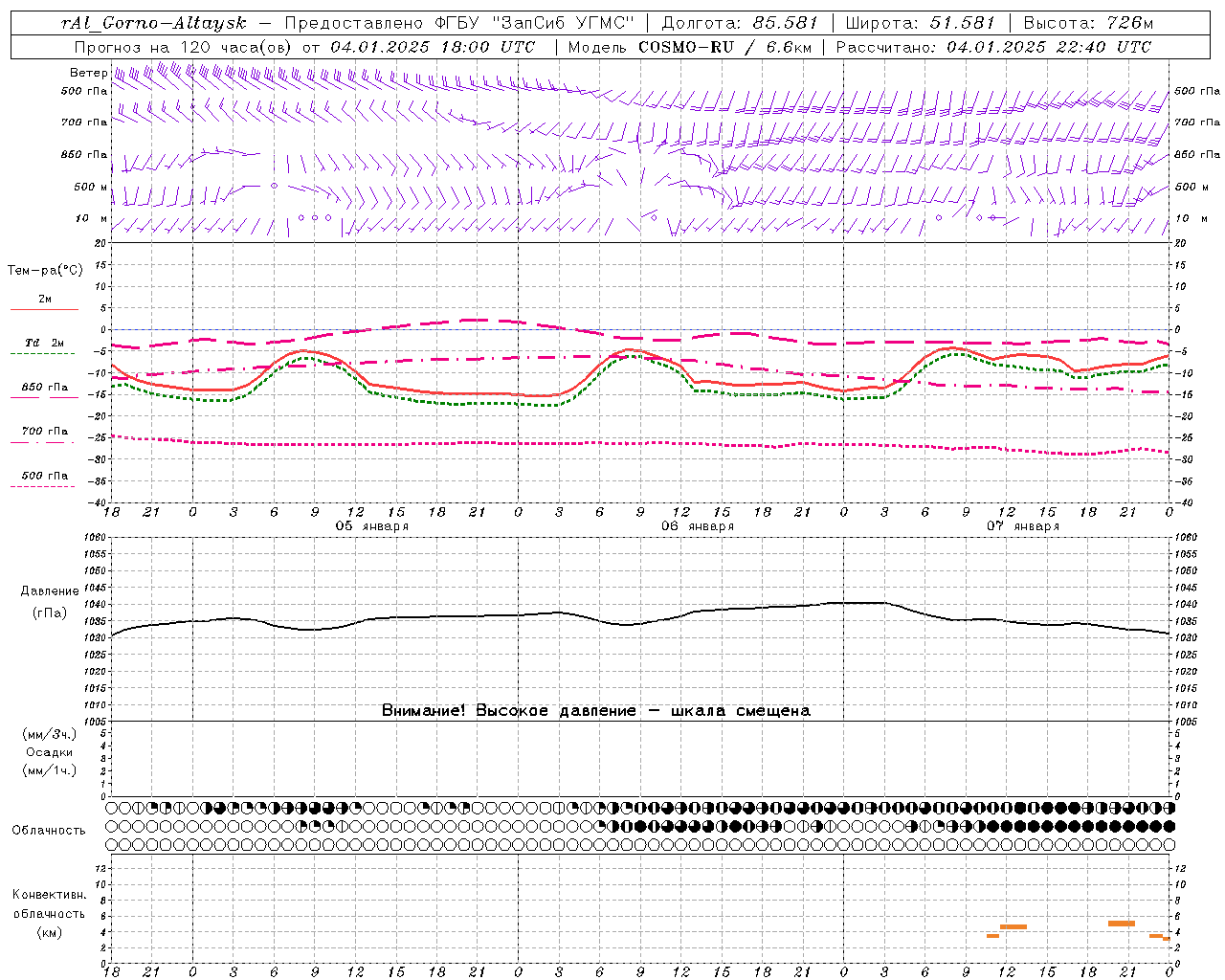The image size is (1225, 980).
Task: Click the dotted pink line under legend 500 гПа
Action: pos(43,486)
